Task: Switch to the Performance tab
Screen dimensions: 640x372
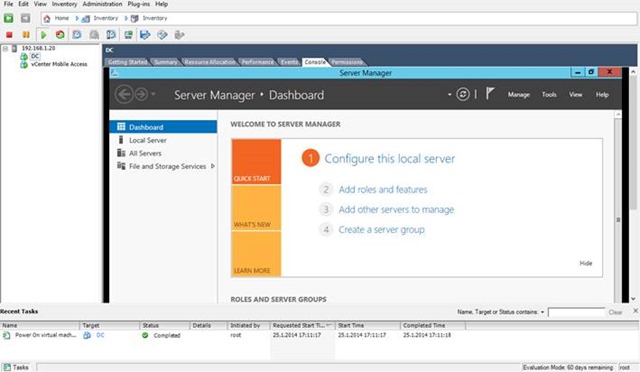Action: tap(258, 62)
